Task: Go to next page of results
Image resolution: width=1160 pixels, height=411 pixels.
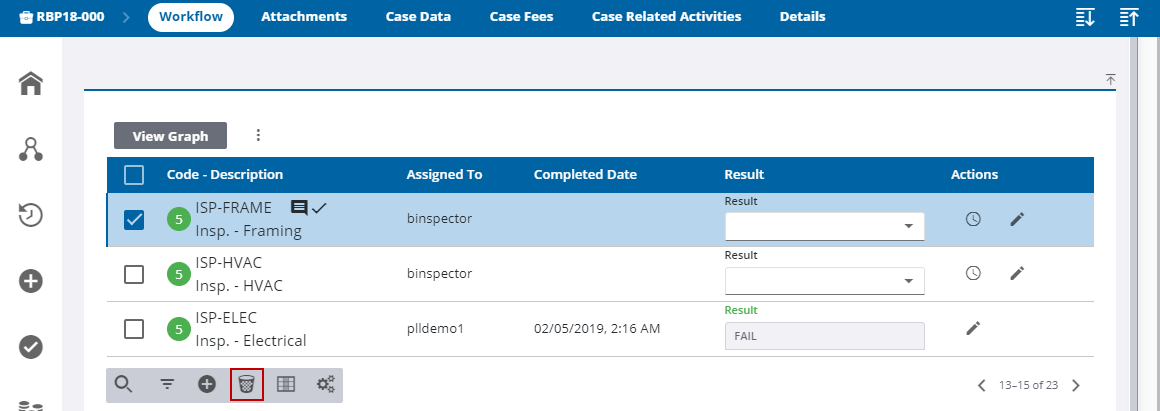Action: [x=1076, y=385]
